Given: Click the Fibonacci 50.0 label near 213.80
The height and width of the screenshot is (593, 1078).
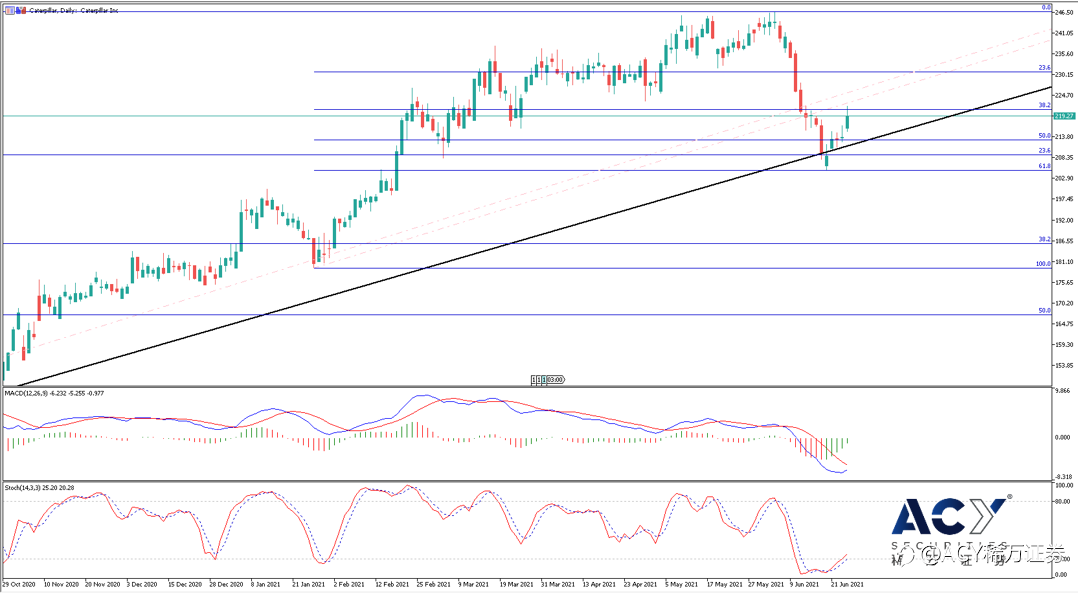Looking at the screenshot, I should pos(1044,136).
